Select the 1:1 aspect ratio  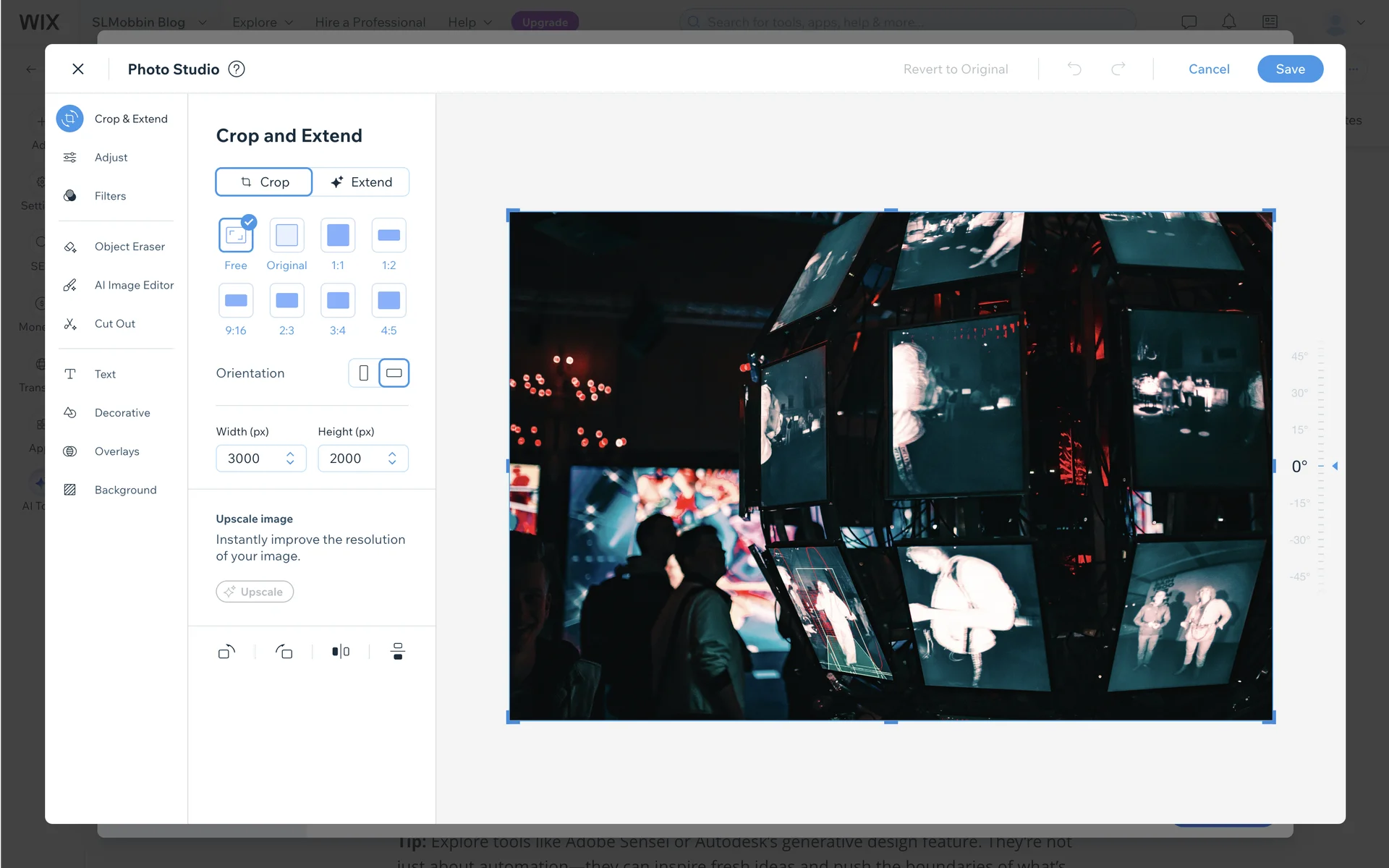pos(338,236)
